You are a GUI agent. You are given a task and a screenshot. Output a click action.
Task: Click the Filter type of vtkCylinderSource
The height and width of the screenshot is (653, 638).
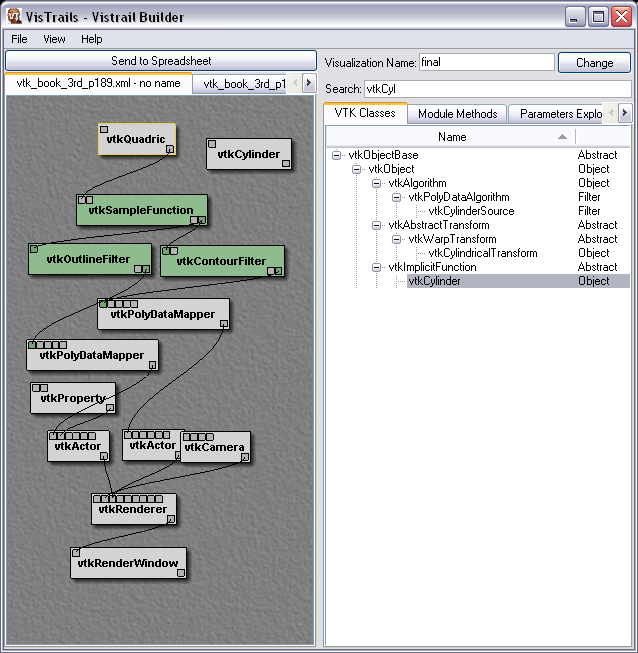[x=589, y=211]
